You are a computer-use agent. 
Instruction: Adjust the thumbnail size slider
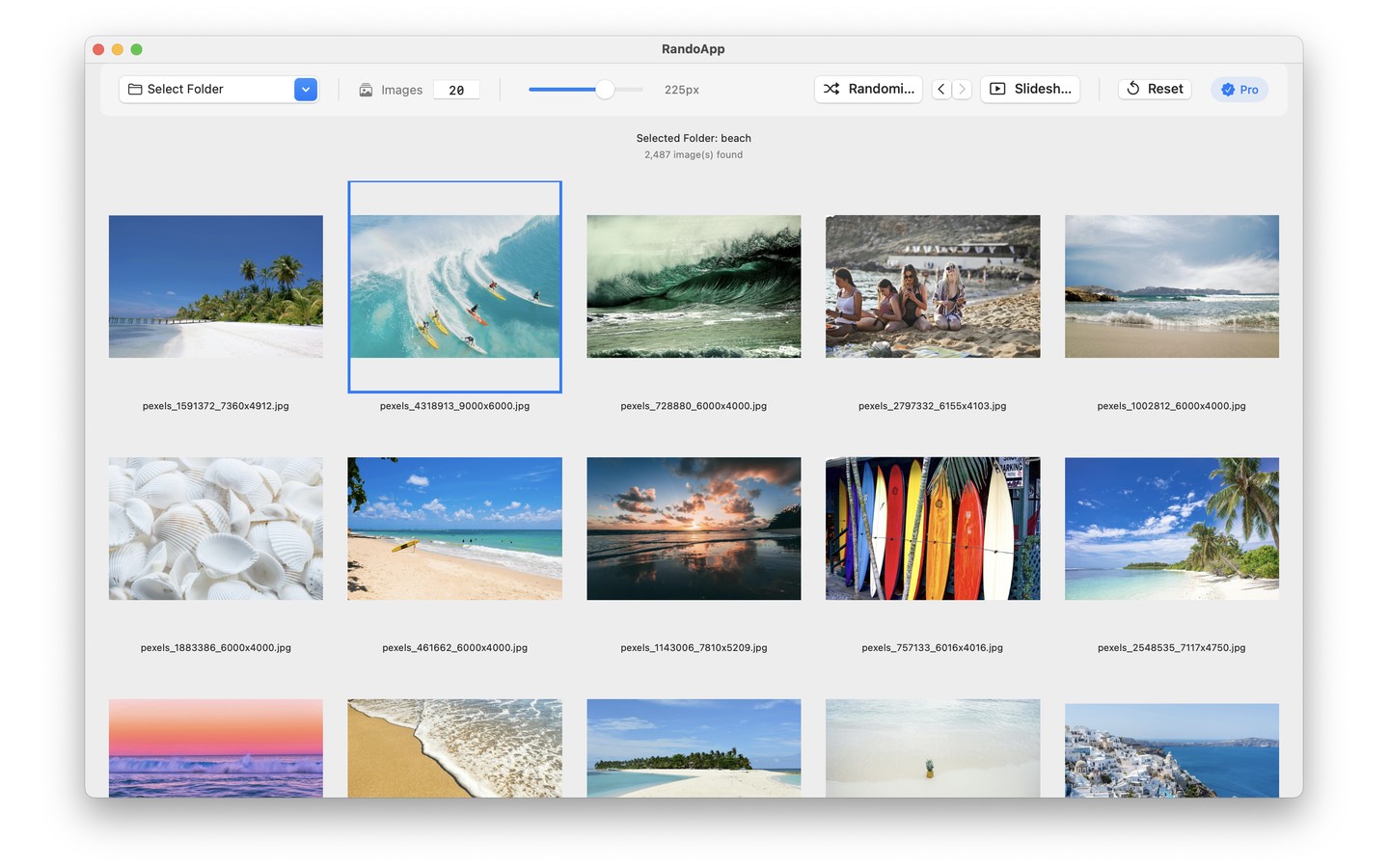tap(606, 89)
